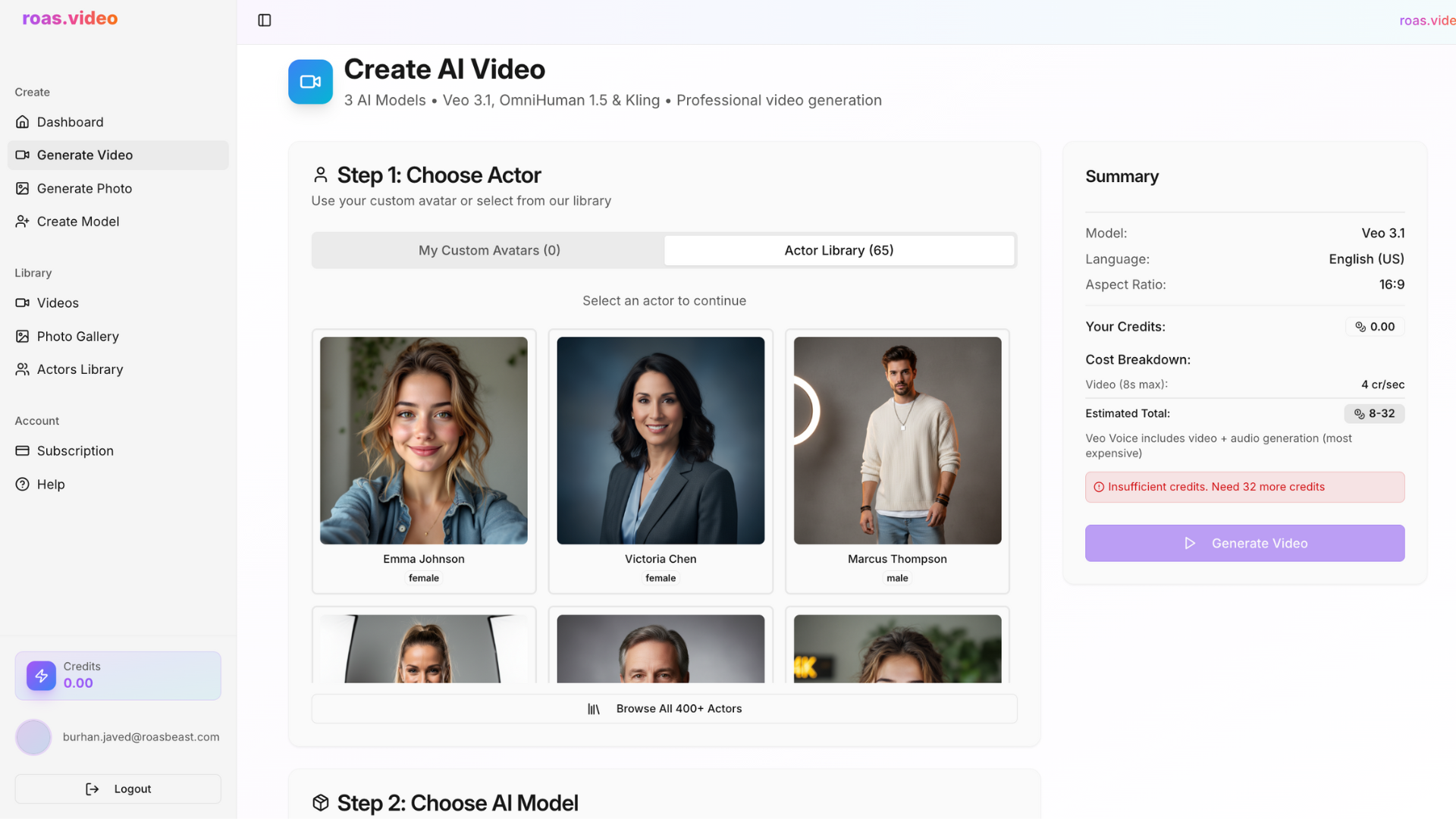Open Create Model in sidebar
Image resolution: width=1456 pixels, height=819 pixels.
pos(77,221)
